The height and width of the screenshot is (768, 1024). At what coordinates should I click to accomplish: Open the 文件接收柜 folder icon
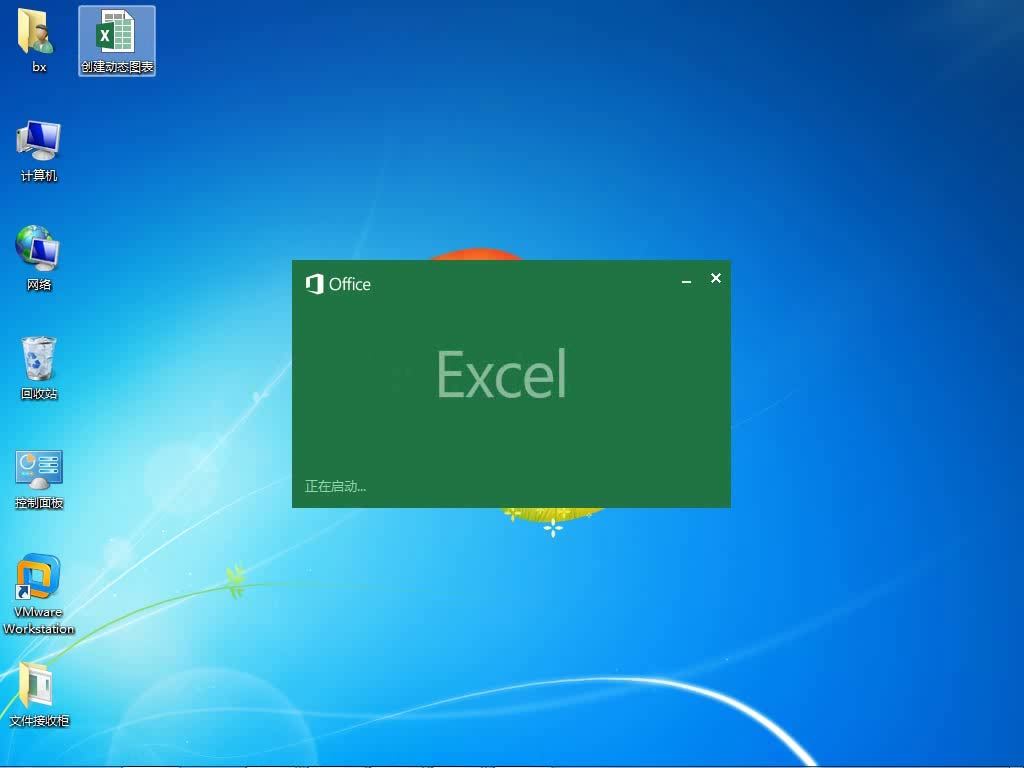tap(36, 685)
